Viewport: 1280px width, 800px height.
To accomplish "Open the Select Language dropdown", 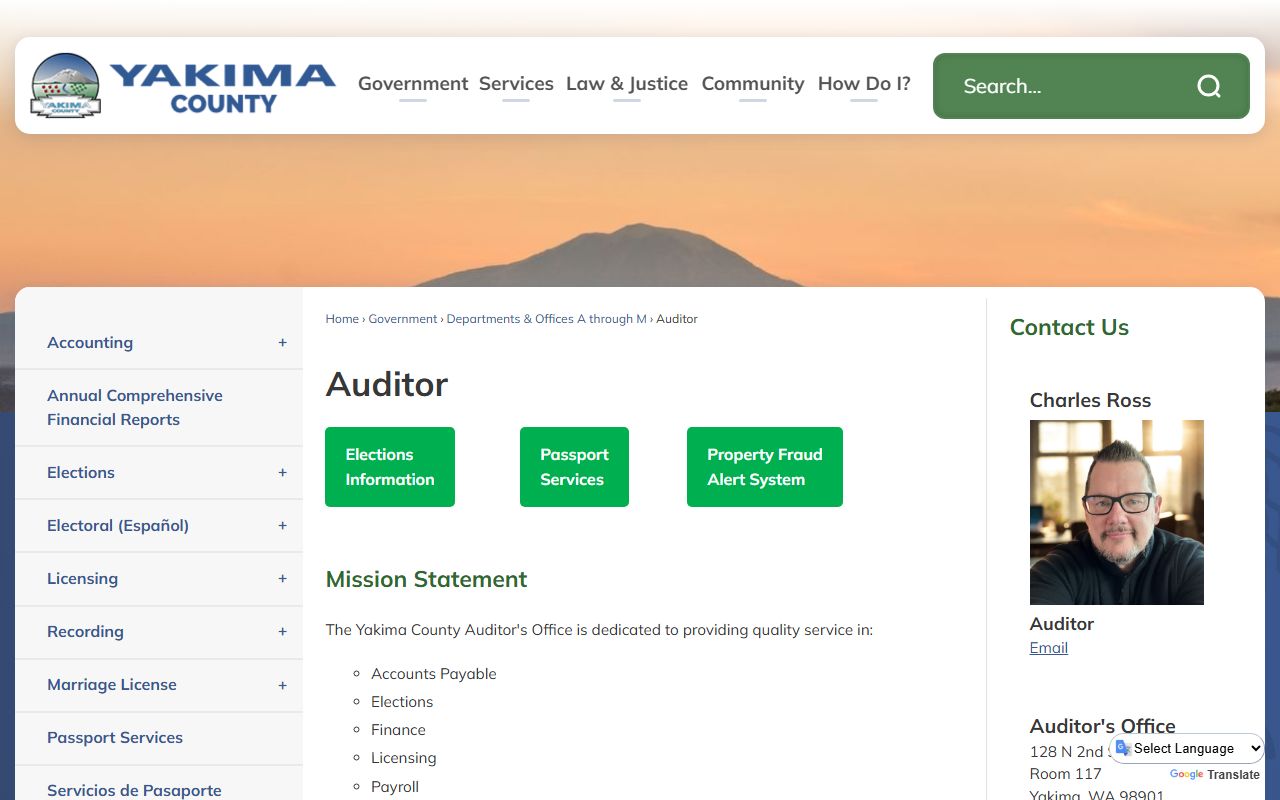I will tap(1187, 748).
